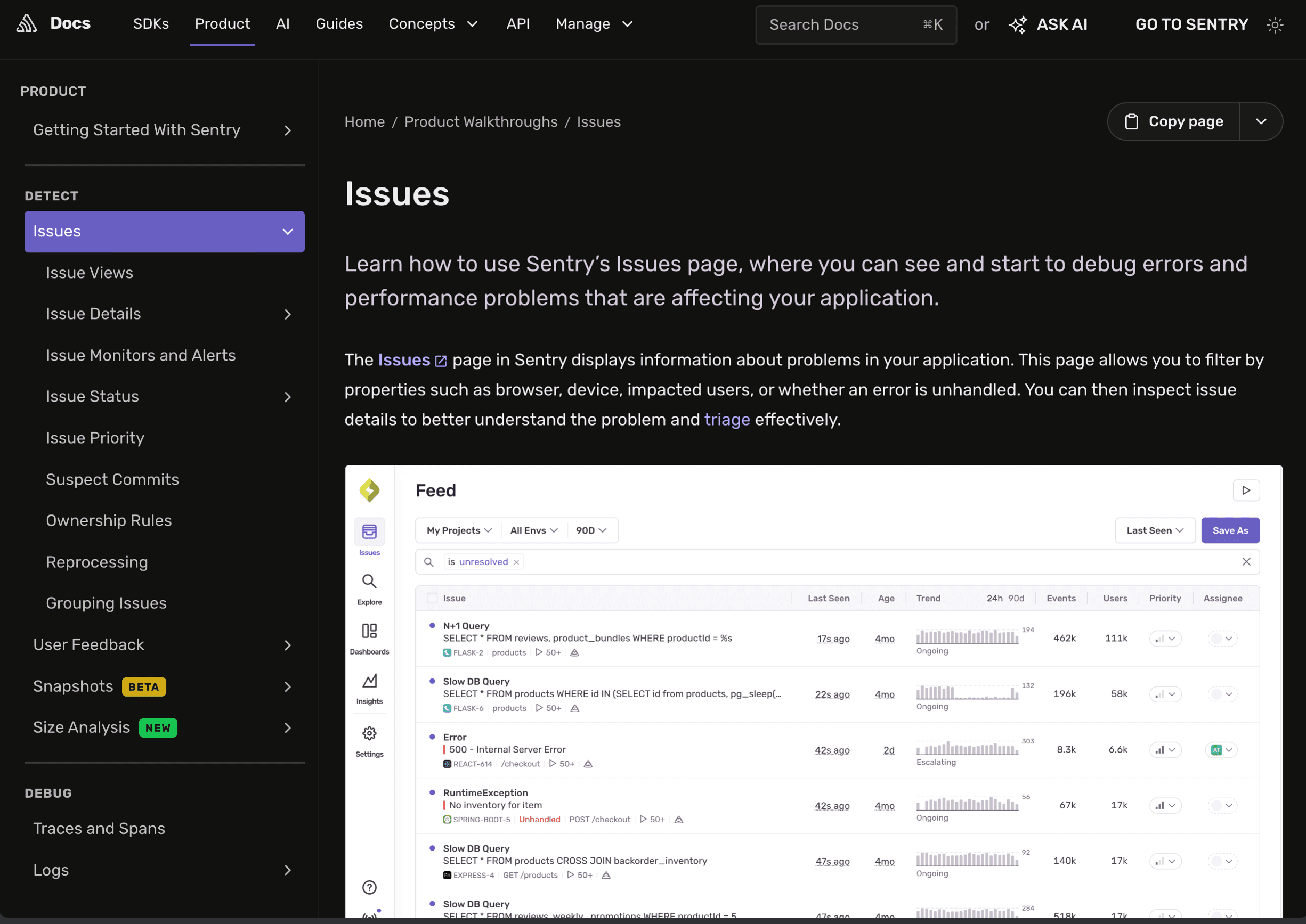Go to Issue Monitors and Alerts page
Viewport: 1306px width, 924px height.
141,356
